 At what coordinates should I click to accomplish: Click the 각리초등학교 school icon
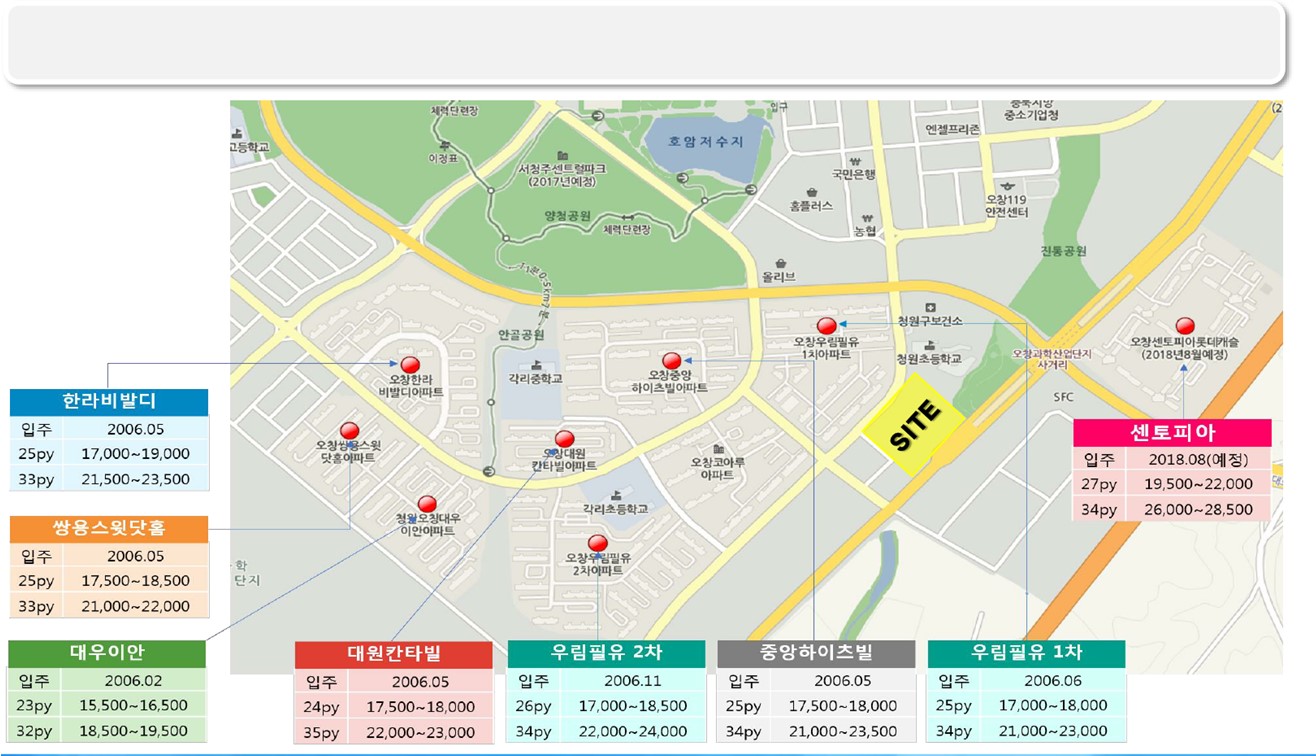coord(614,494)
